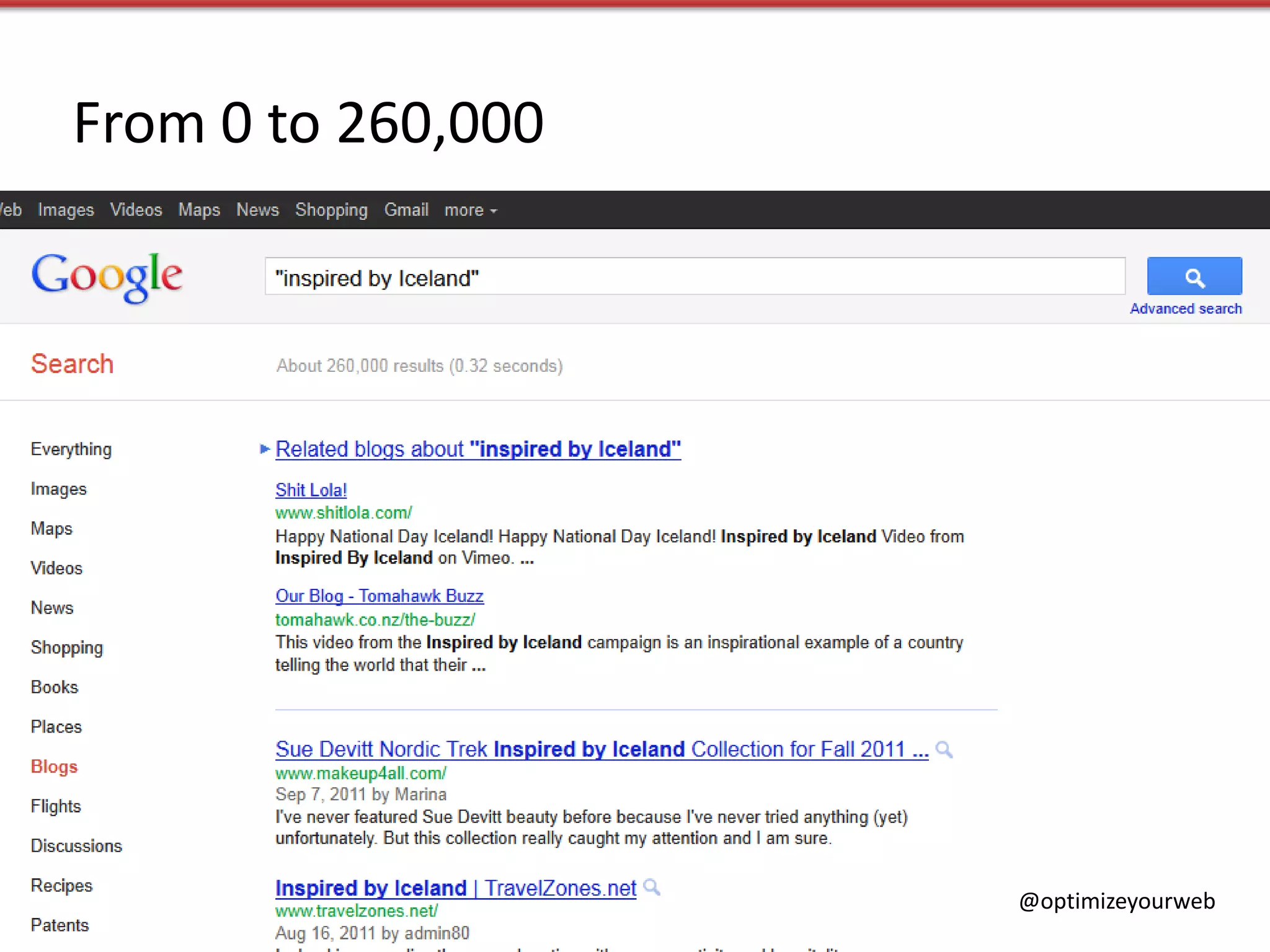Open the Shit Lola! blog link

point(311,490)
